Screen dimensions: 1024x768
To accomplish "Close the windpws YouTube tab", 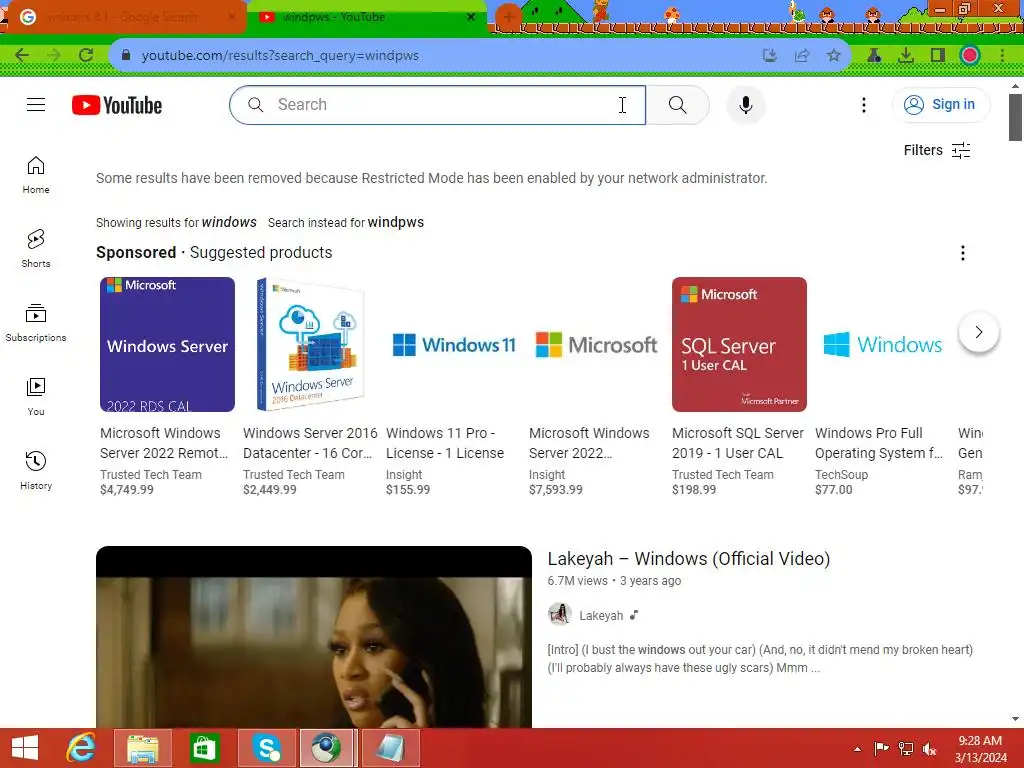I will [x=471, y=17].
